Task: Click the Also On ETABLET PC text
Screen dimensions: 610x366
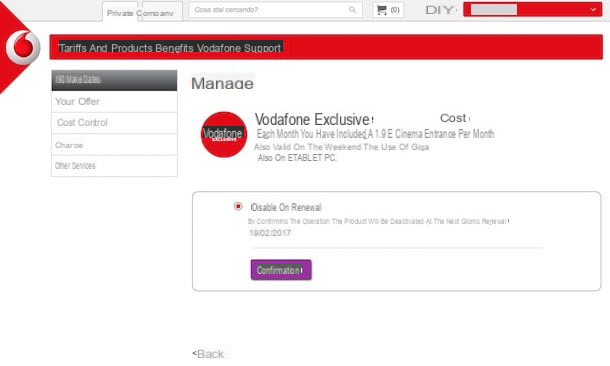Action: coord(297,158)
